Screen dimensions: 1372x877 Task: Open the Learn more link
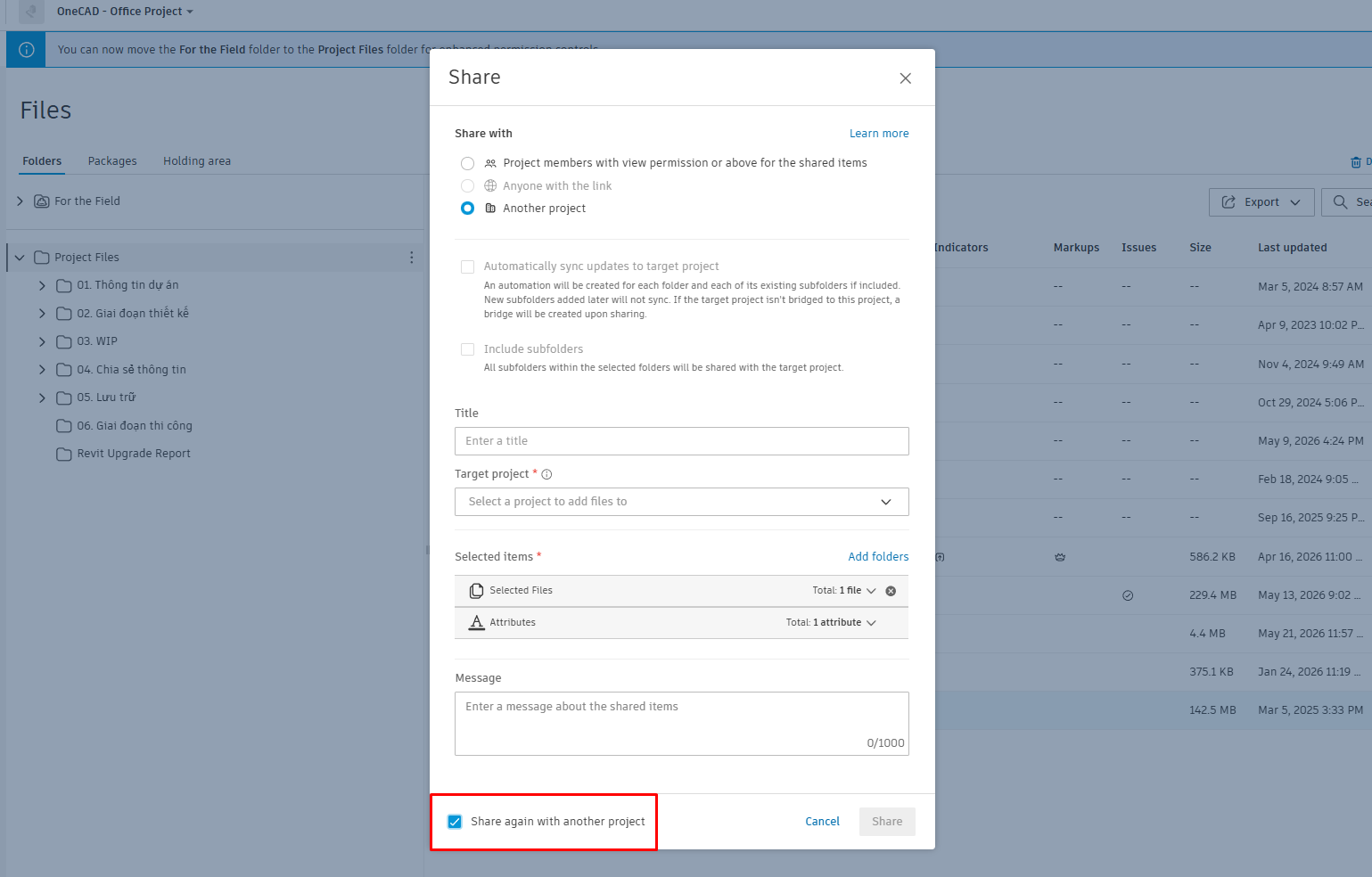[x=879, y=134]
